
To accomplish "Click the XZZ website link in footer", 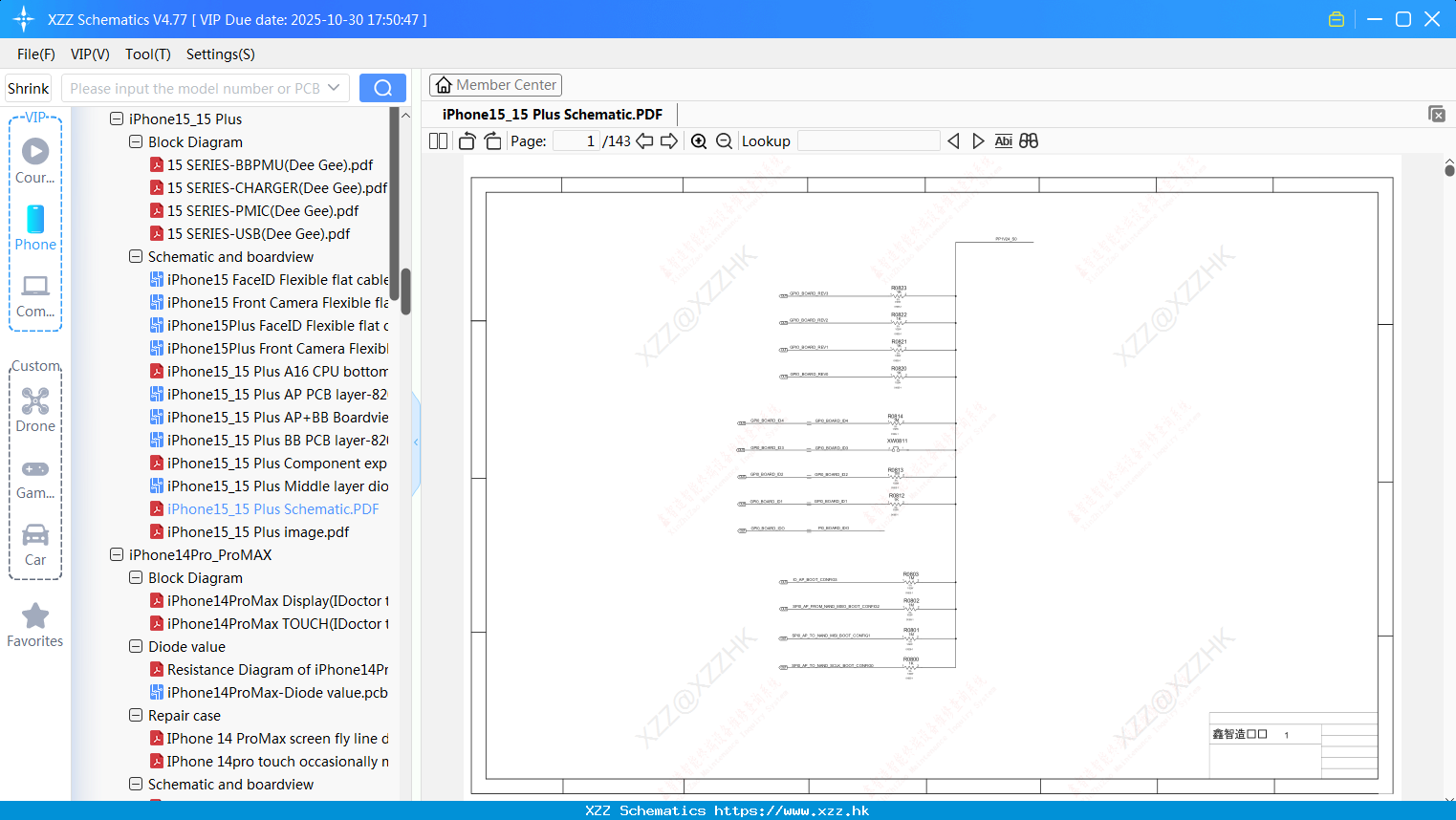I will pyautogui.click(x=792, y=810).
